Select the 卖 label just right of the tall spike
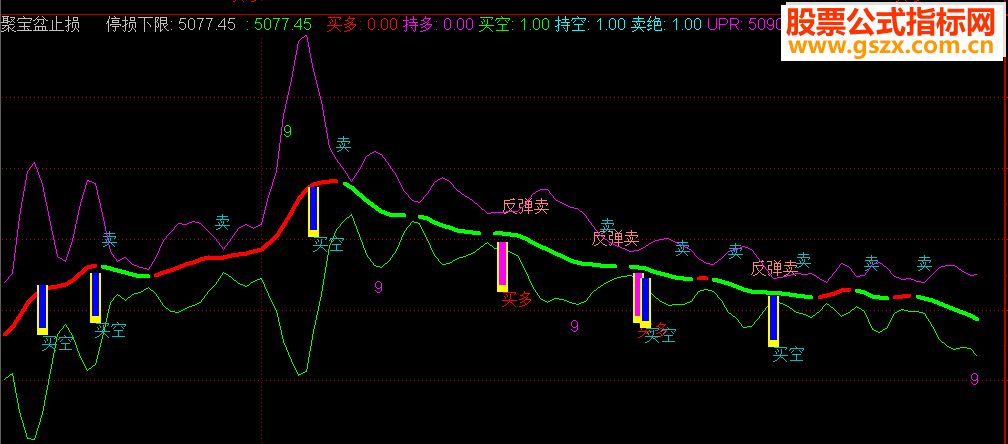Viewport: 1008px width, 444px height. point(344,145)
